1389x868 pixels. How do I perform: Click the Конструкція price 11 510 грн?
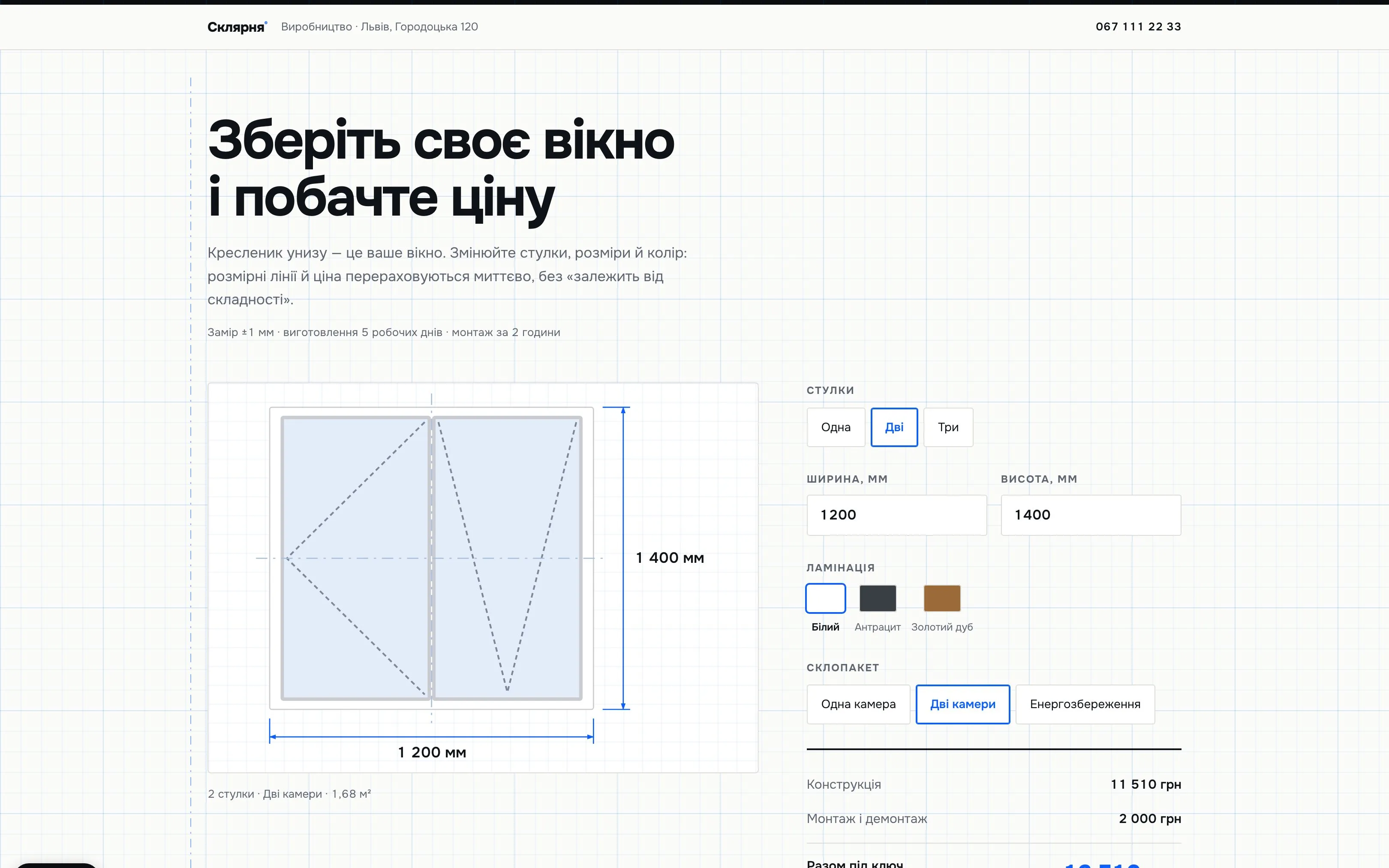[1145, 785]
